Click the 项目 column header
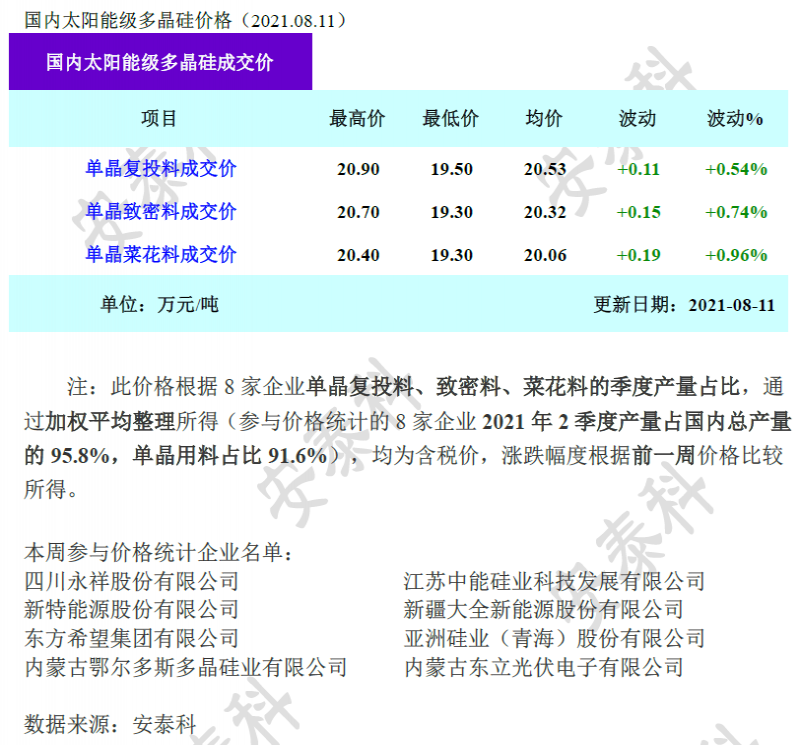This screenshot has height=745, width=800. point(160,119)
